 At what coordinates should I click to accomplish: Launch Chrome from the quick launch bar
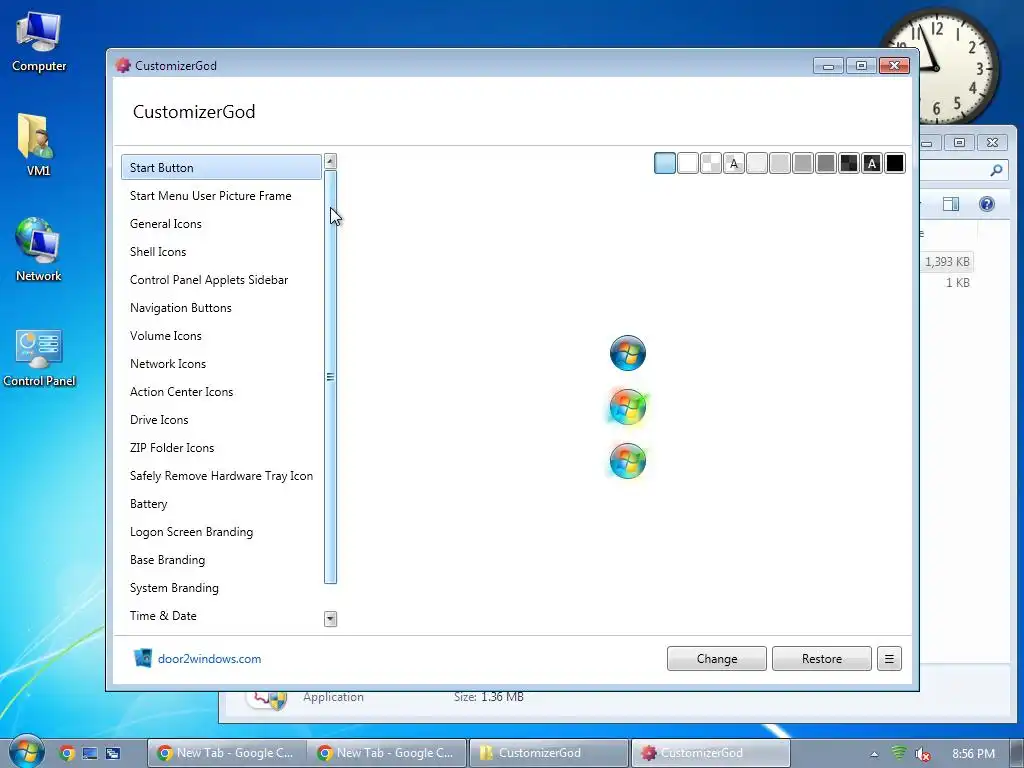[67, 753]
